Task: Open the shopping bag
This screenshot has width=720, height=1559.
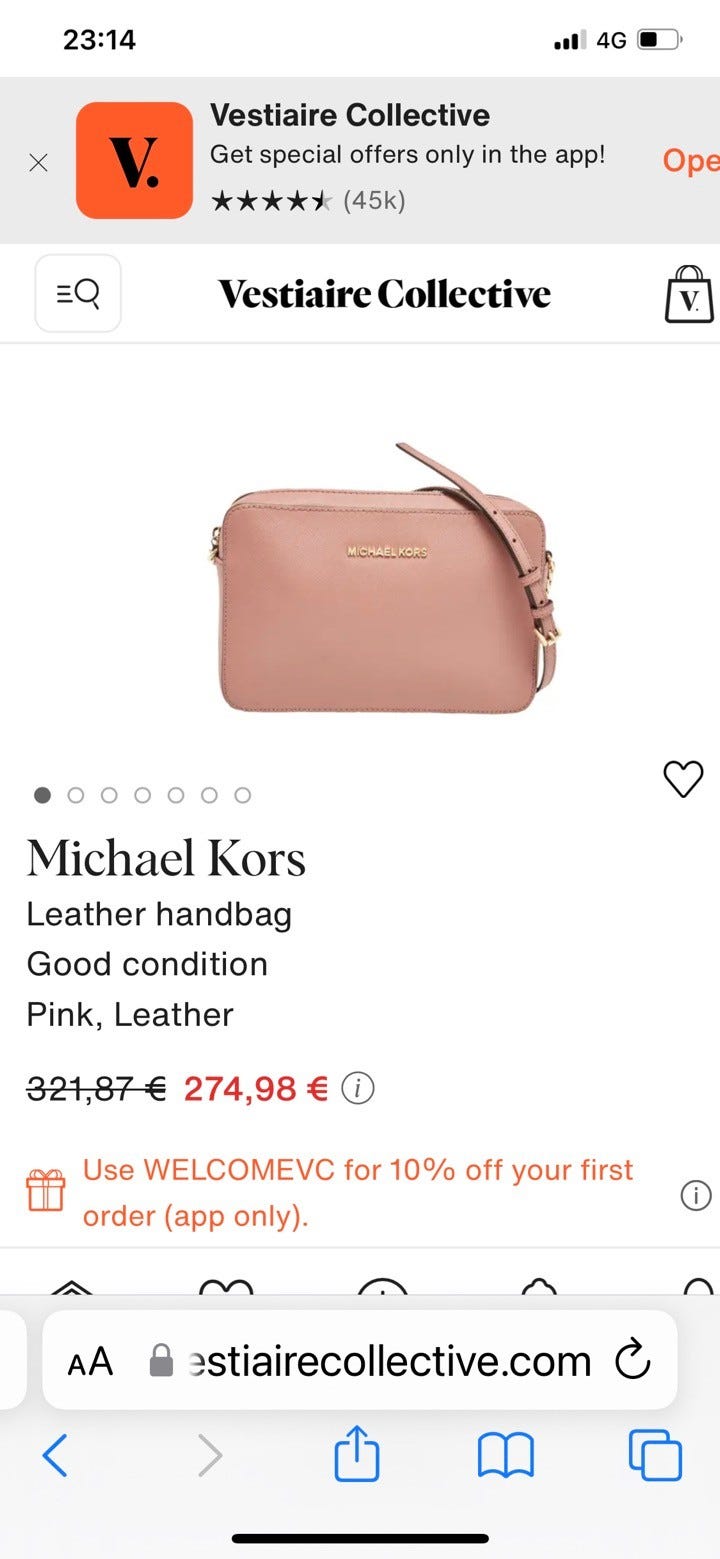Action: click(689, 294)
